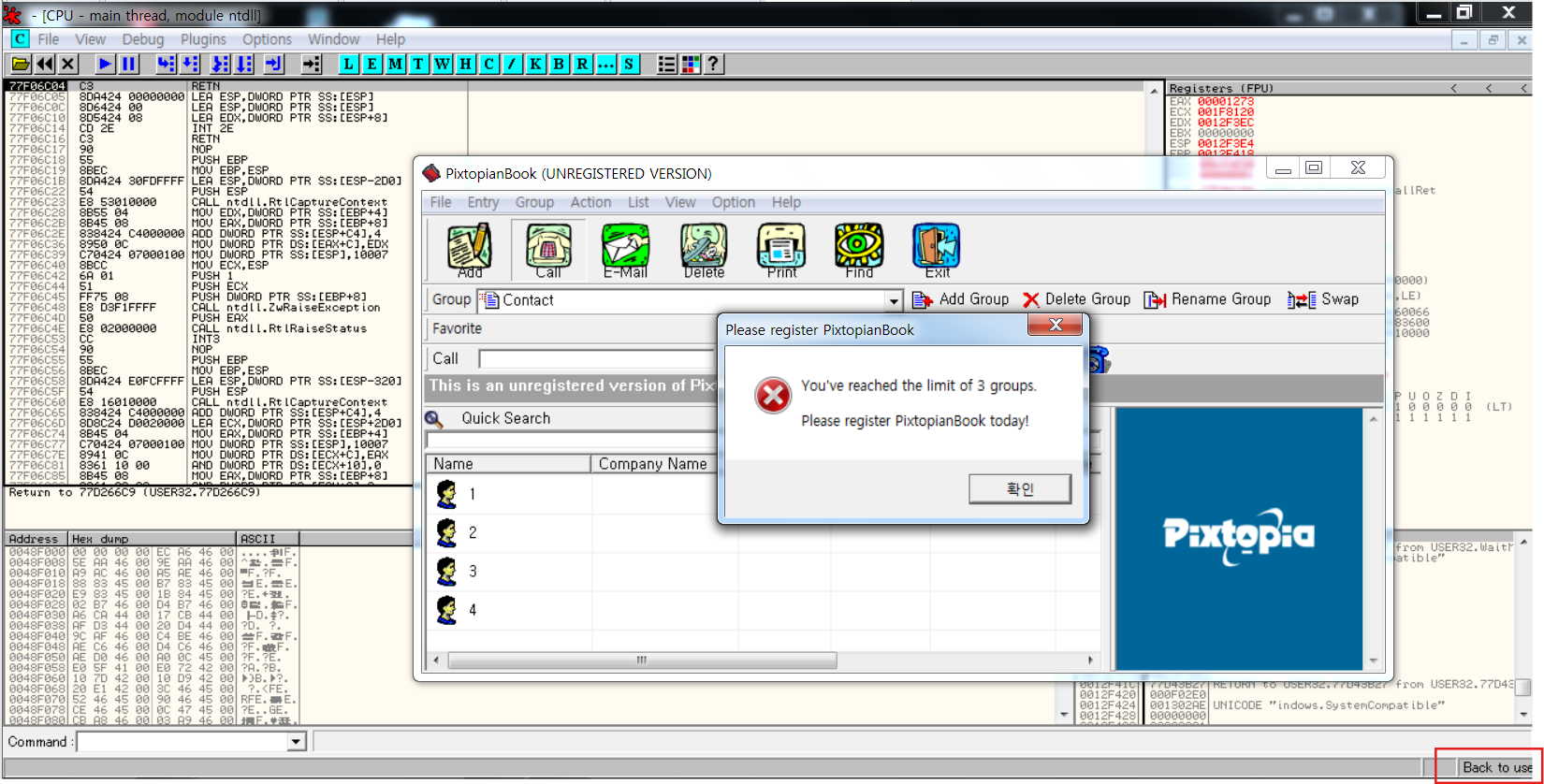Open the Group Contact dropdown
1544x784 pixels.
click(x=894, y=301)
